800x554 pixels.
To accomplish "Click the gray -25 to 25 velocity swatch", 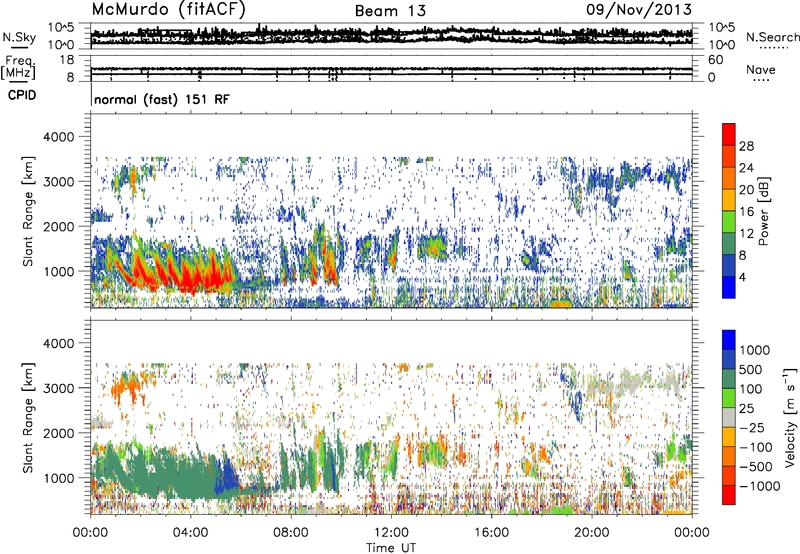I will [x=729, y=418].
